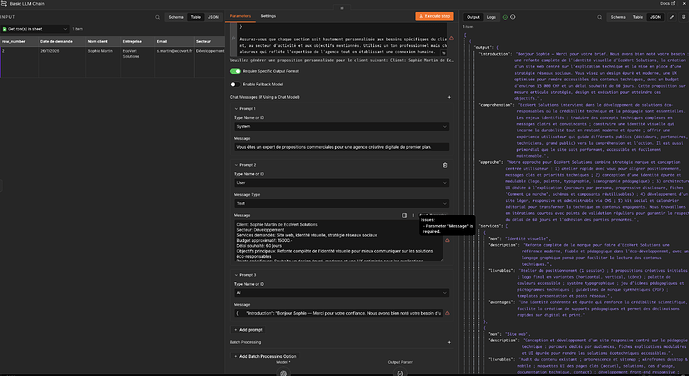The image size is (689, 376).
Task: Expand the prompt code editor
Action: 443,53
